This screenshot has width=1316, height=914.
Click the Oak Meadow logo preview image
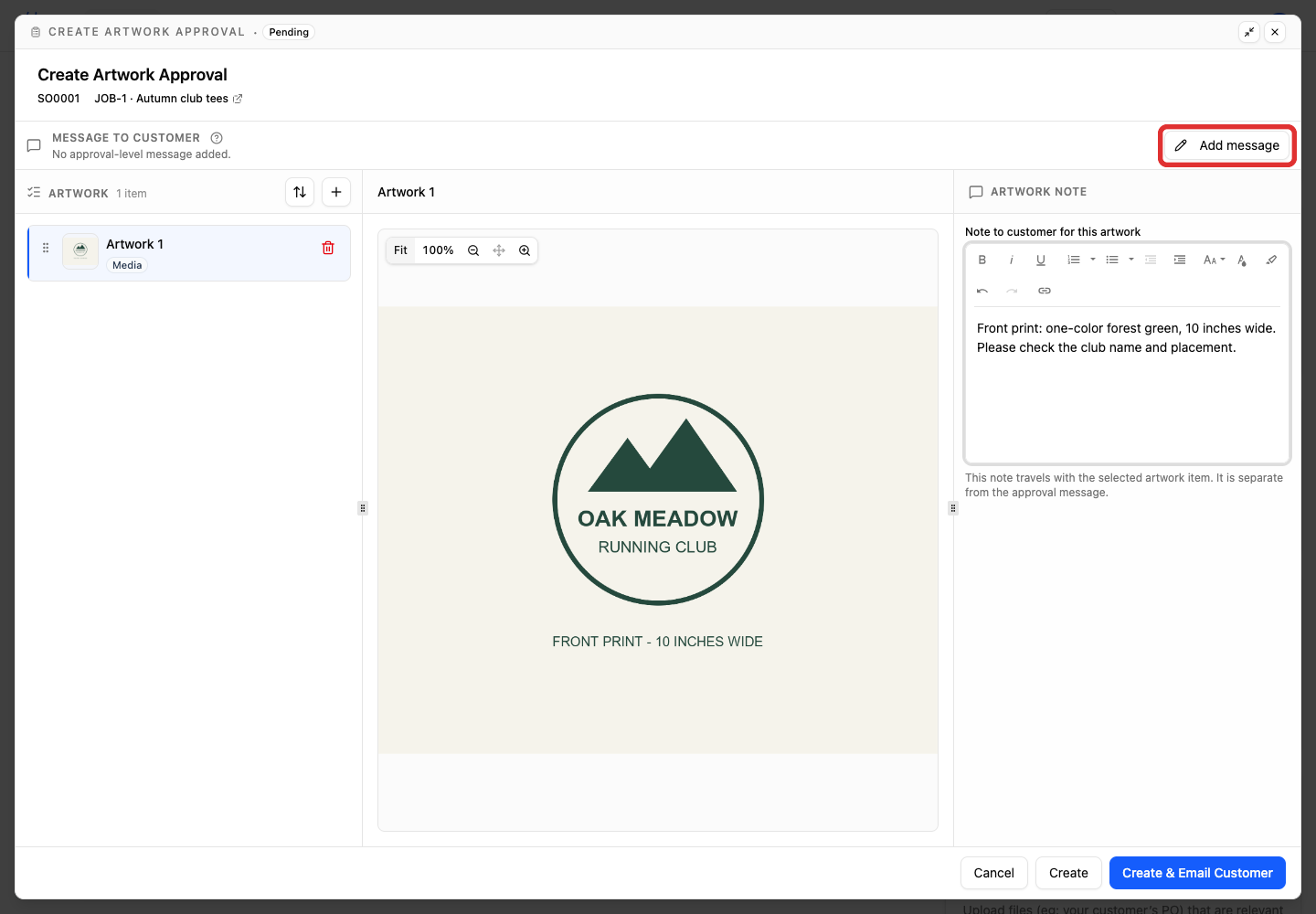[x=658, y=530]
